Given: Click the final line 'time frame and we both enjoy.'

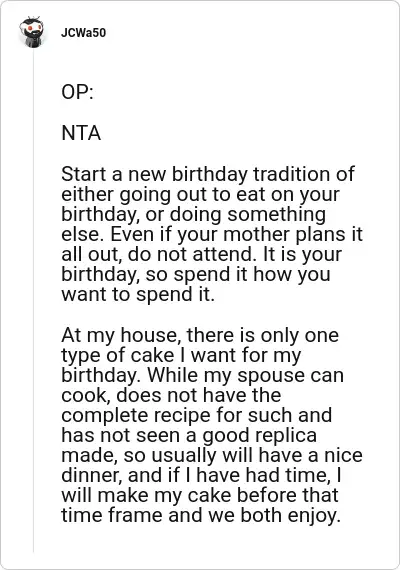Looking at the screenshot, I should (x=201, y=515).
